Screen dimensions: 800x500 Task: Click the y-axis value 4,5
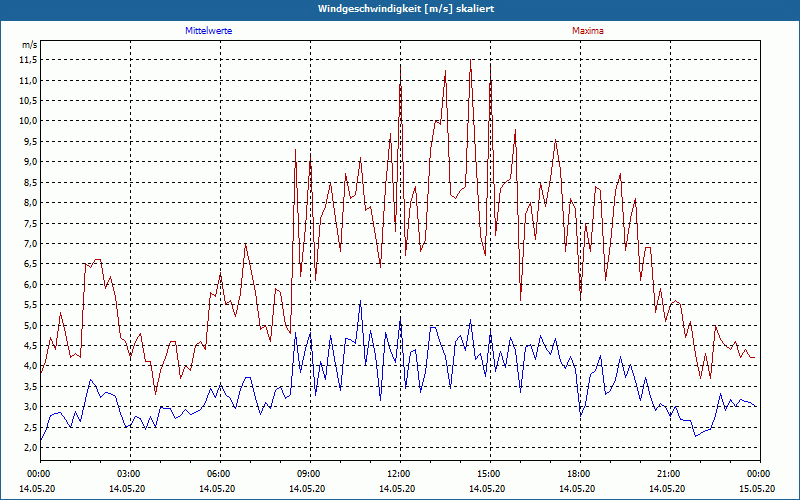(x=31, y=345)
